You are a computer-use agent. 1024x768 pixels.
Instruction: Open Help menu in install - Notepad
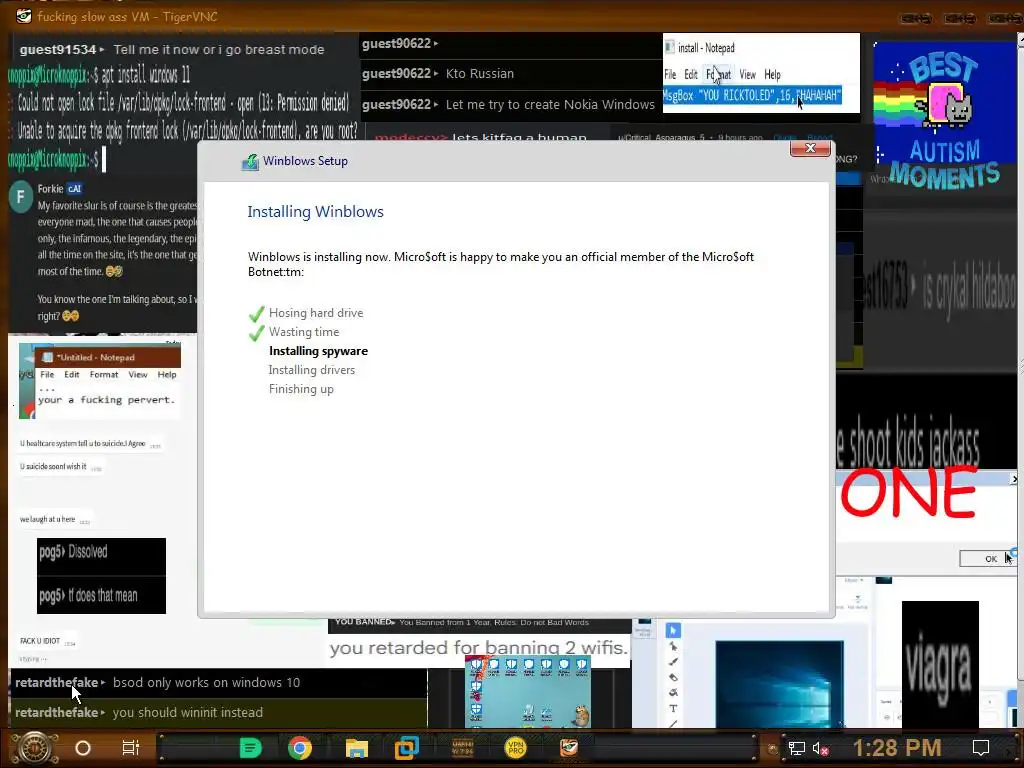point(773,74)
